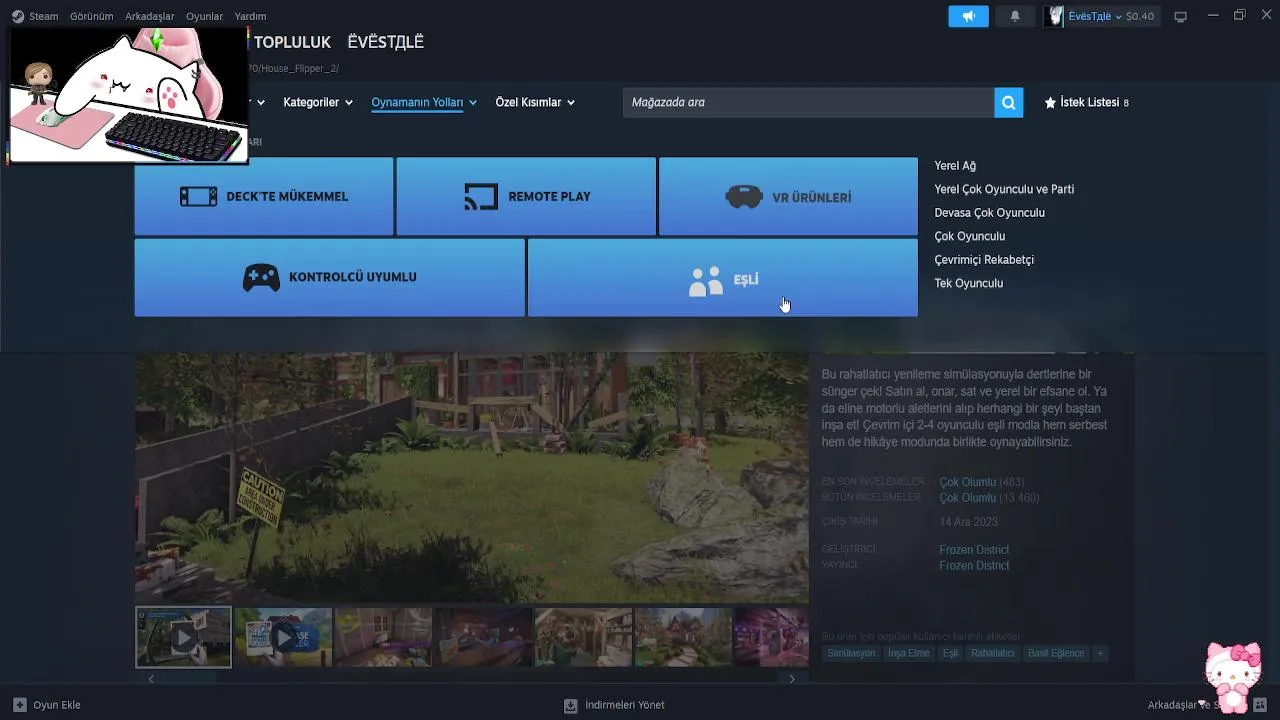
Task: Expand the Özel Kısımlar dropdown
Action: pos(535,102)
